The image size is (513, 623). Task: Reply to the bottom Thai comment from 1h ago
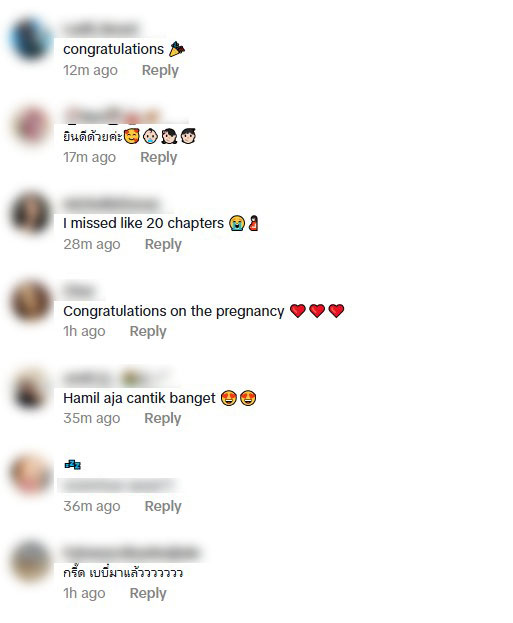pyautogui.click(x=148, y=594)
